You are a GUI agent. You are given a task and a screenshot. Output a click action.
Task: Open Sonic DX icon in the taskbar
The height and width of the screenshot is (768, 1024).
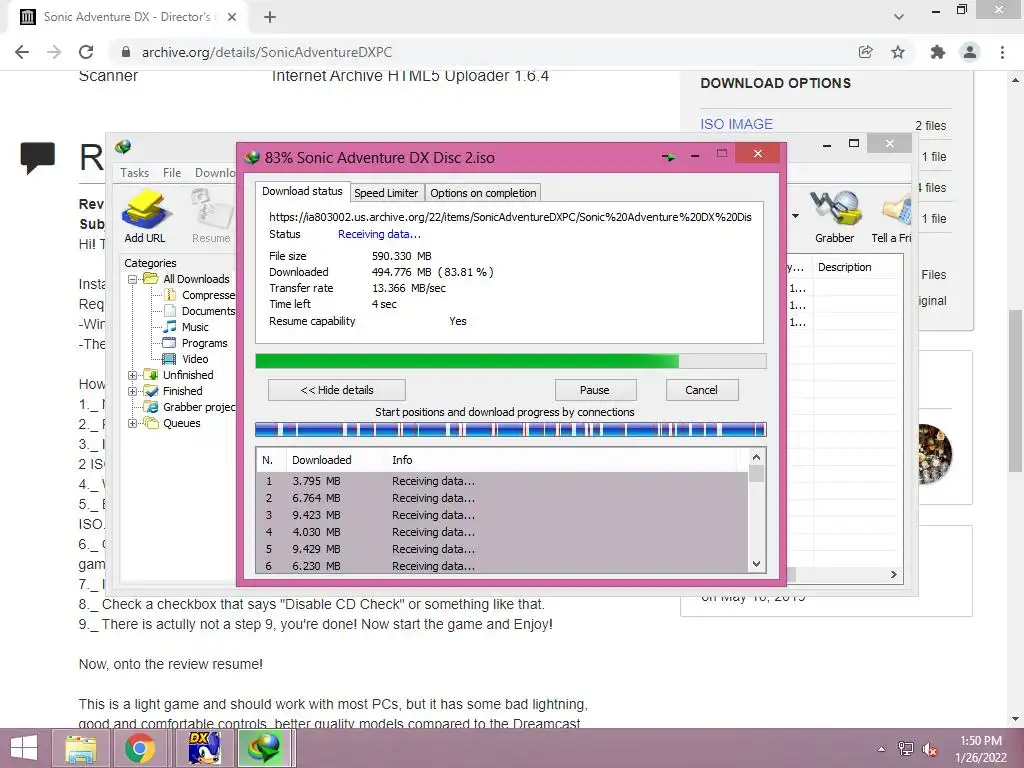point(204,748)
